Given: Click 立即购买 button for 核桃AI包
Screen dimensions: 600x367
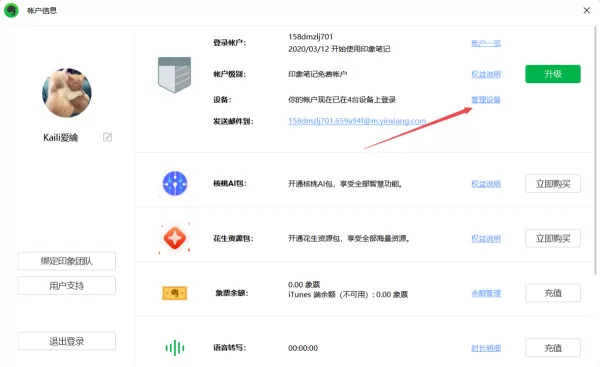Looking at the screenshot, I should coord(553,184).
